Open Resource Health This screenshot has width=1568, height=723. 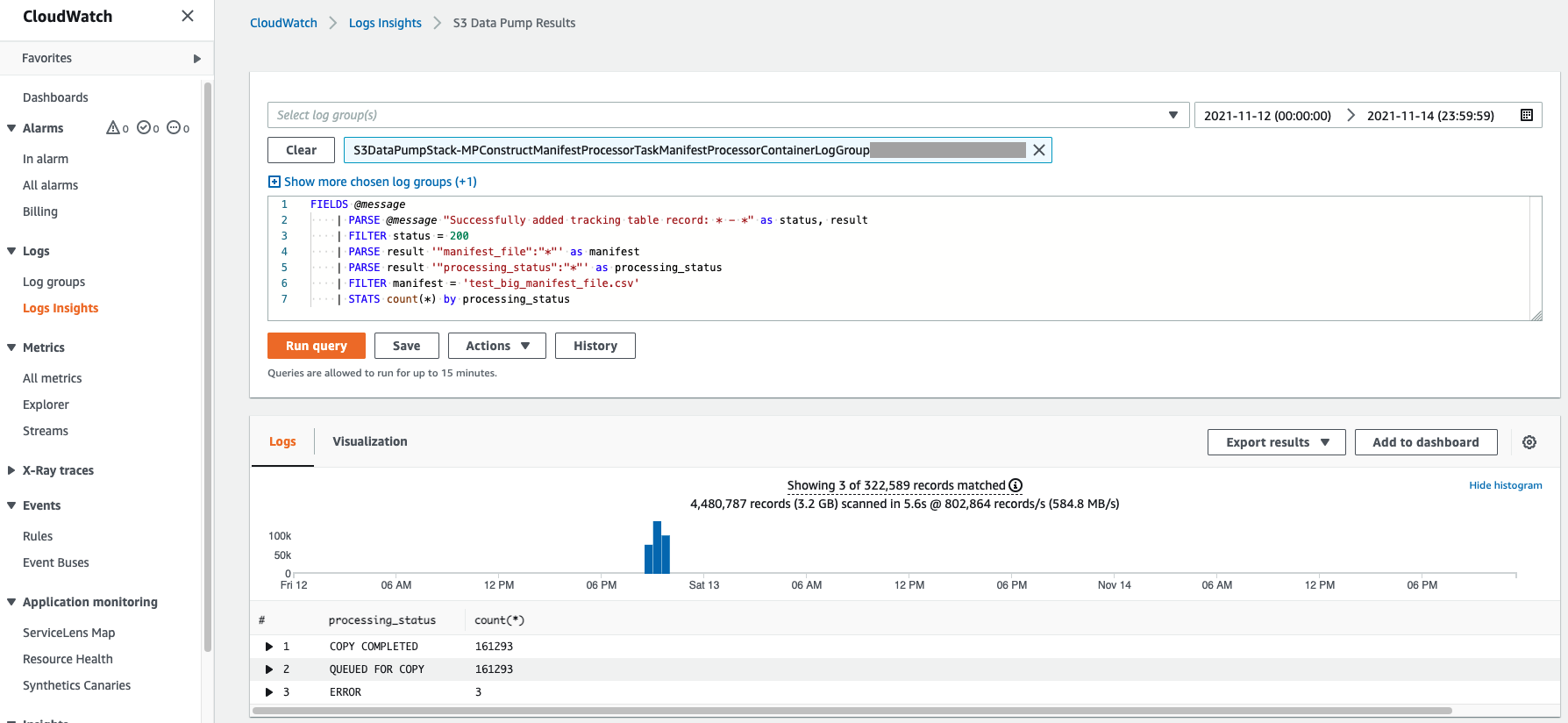click(68, 659)
